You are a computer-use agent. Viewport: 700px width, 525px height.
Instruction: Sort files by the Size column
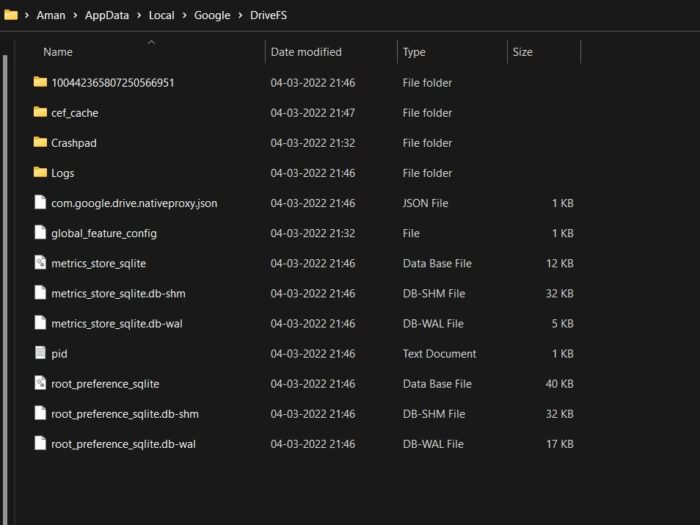(x=522, y=52)
